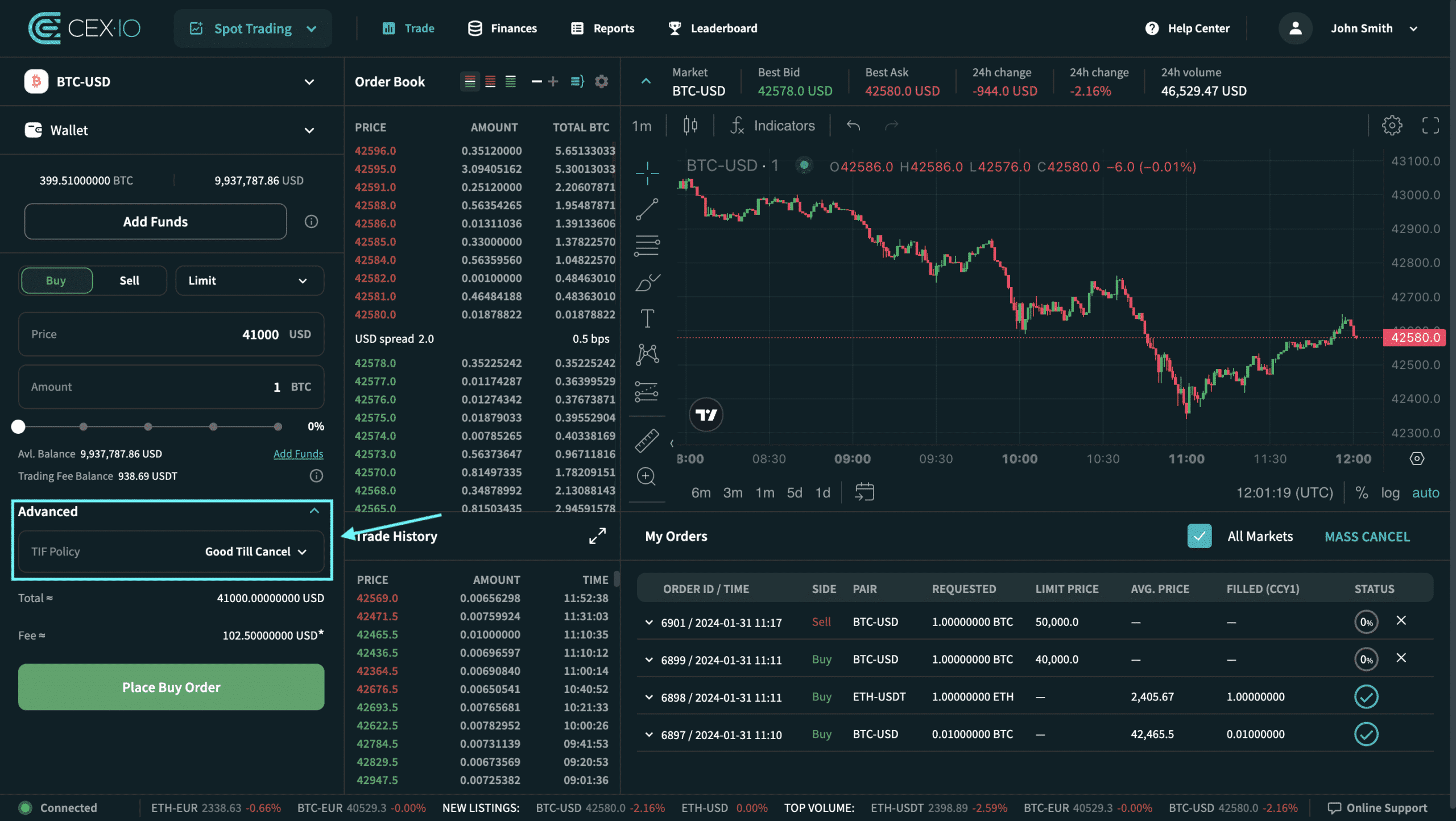Uncheck the All Markets checkbox

pos(1199,536)
